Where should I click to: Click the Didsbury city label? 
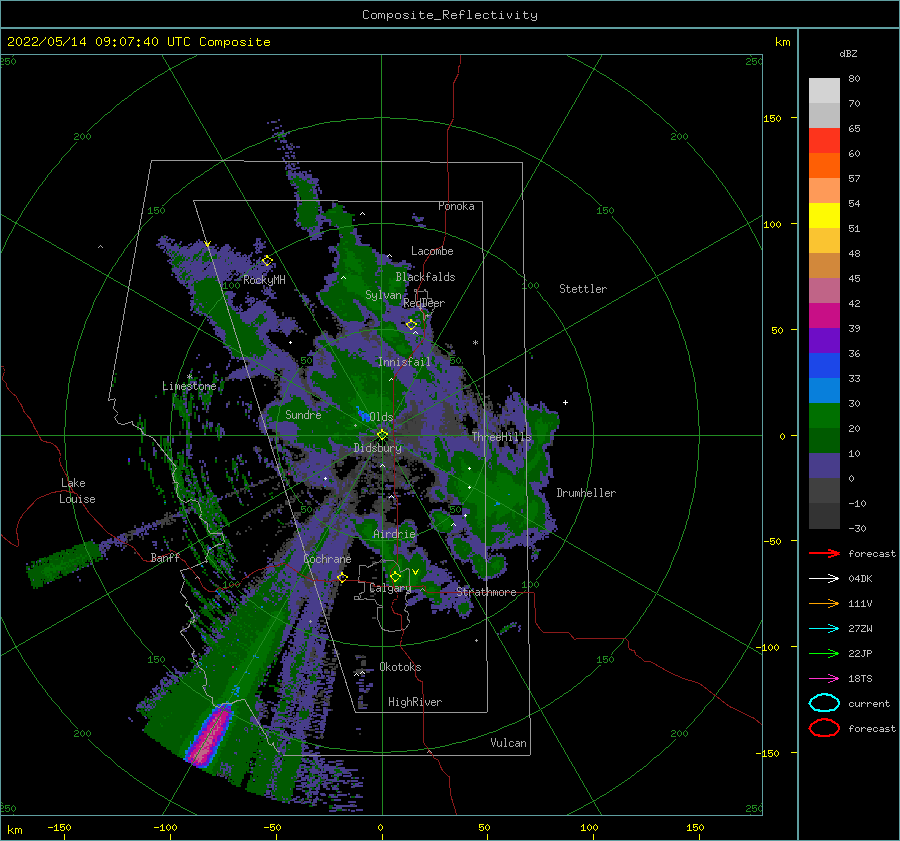378,448
